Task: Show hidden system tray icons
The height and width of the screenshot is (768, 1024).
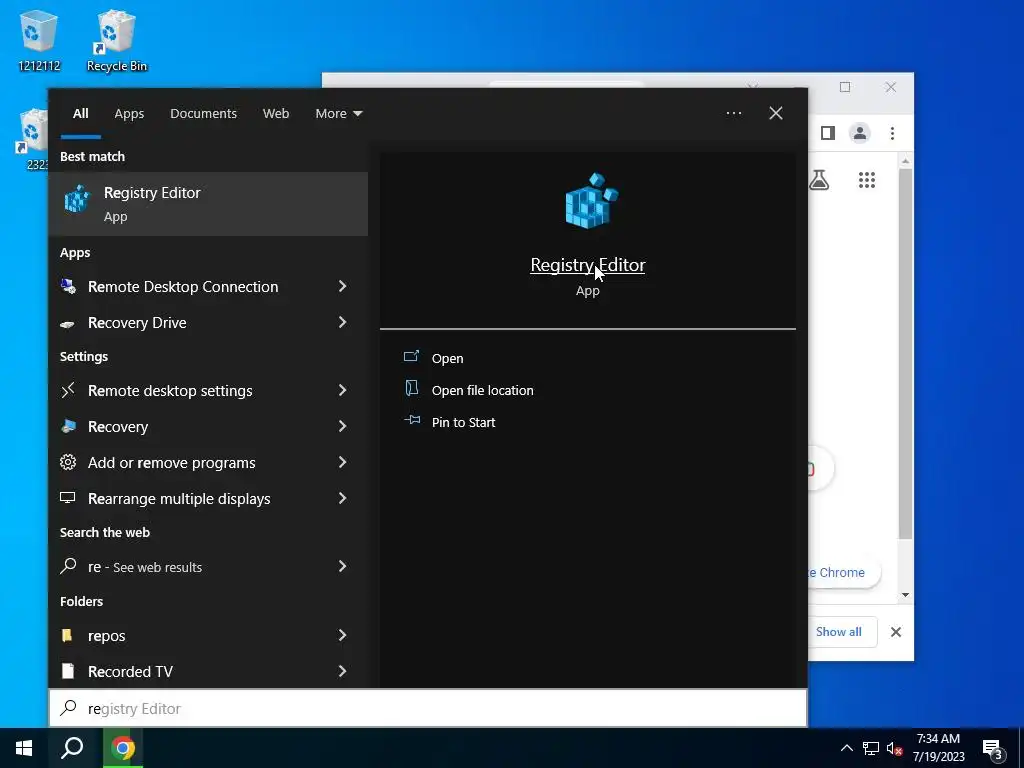Action: (846, 748)
